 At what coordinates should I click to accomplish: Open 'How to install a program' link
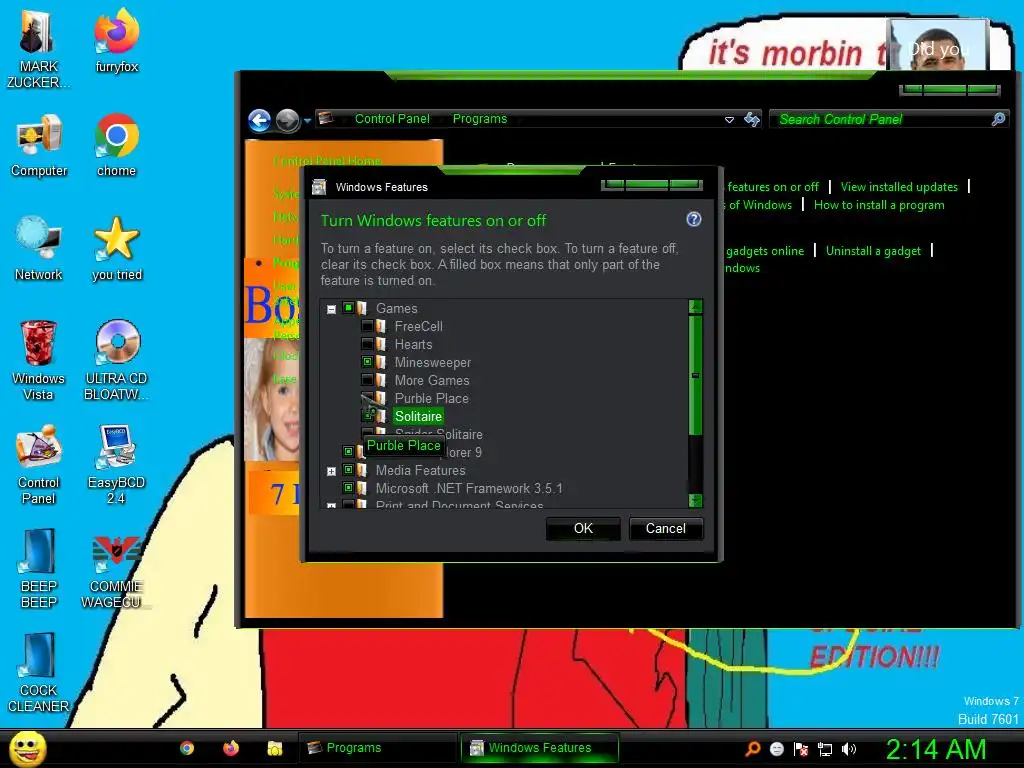[x=878, y=205]
